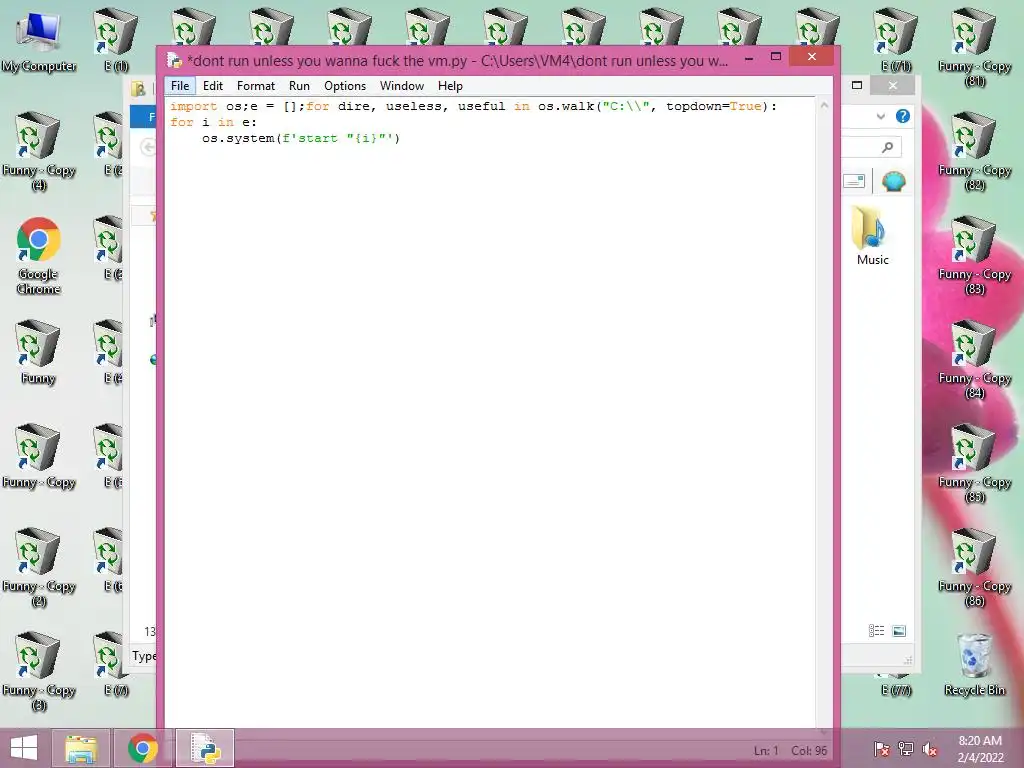The height and width of the screenshot is (768, 1024).
Task: Select the Funny - Copy (81) shortcut
Action: 974,47
